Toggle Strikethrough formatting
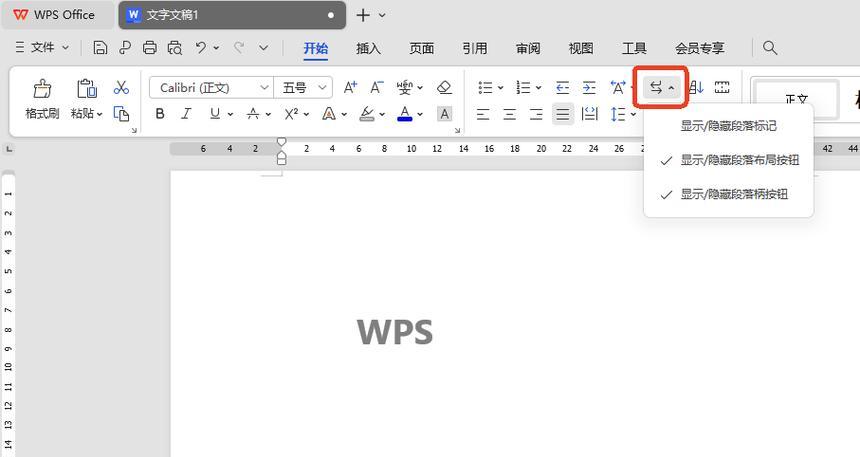 coord(253,114)
